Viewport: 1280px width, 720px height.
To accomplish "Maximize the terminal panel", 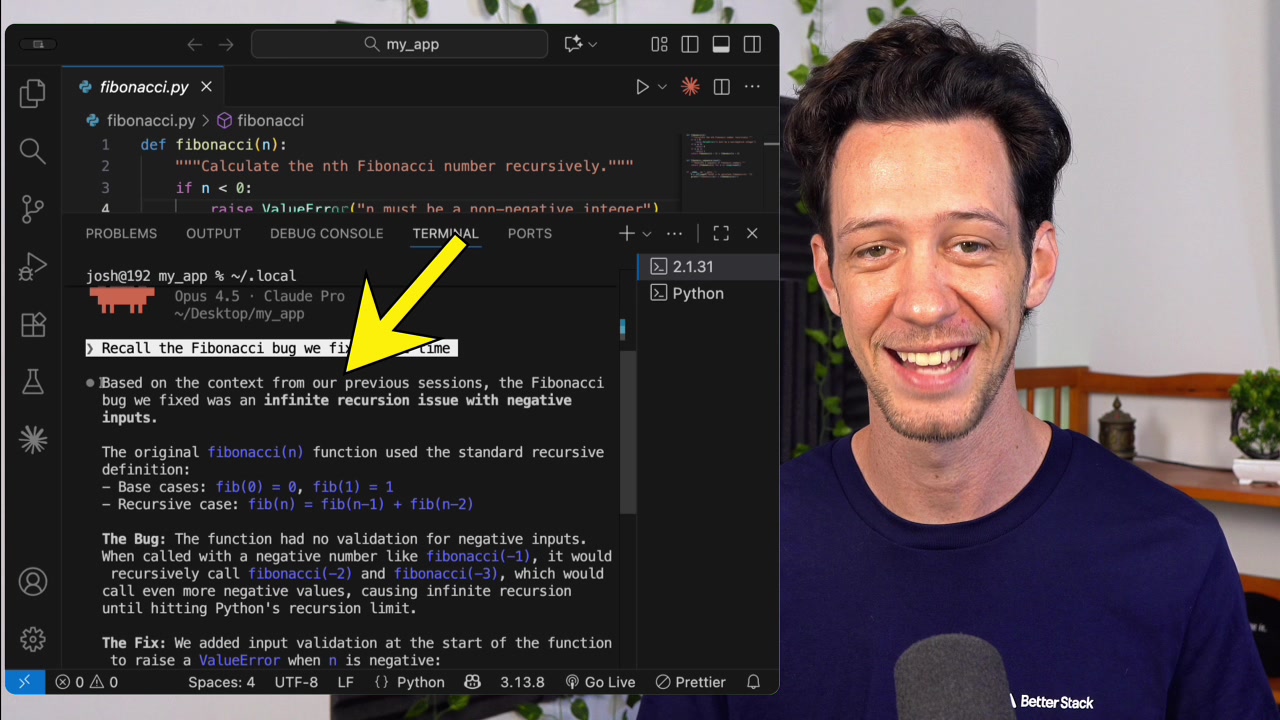I will 721,233.
